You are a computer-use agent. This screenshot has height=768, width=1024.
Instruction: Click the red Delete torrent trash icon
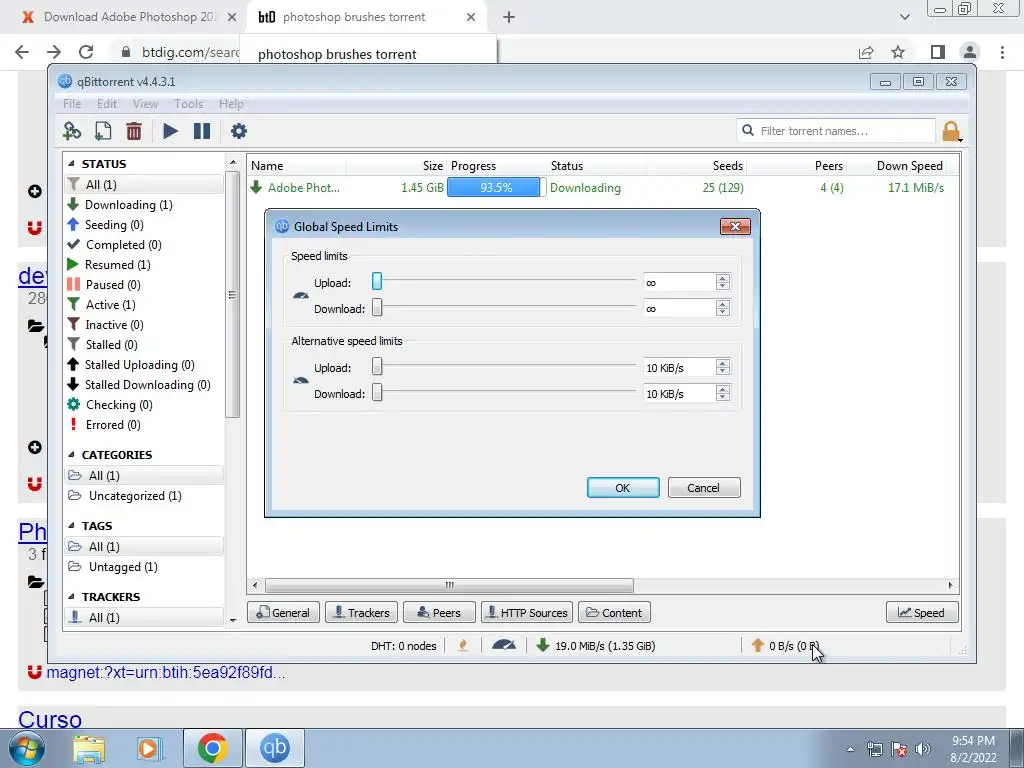coord(134,131)
